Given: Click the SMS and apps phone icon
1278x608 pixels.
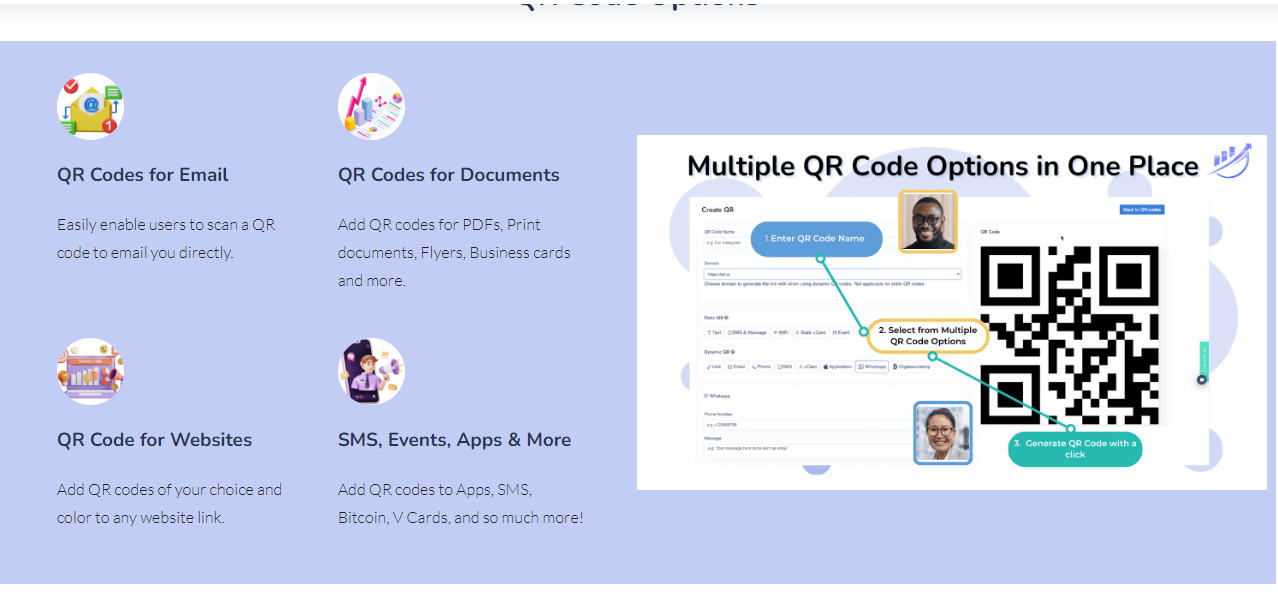Looking at the screenshot, I should point(371,371).
